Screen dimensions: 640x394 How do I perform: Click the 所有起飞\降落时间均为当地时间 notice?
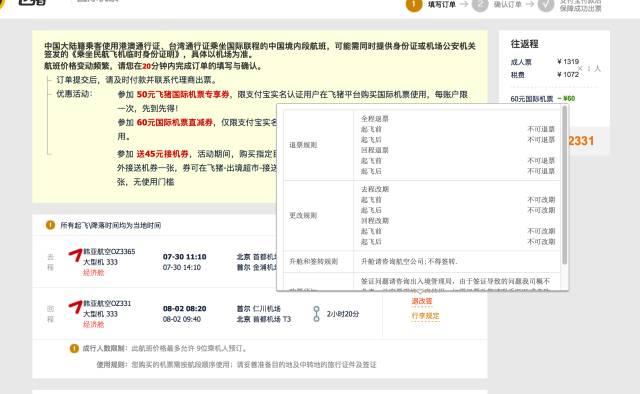point(111,225)
